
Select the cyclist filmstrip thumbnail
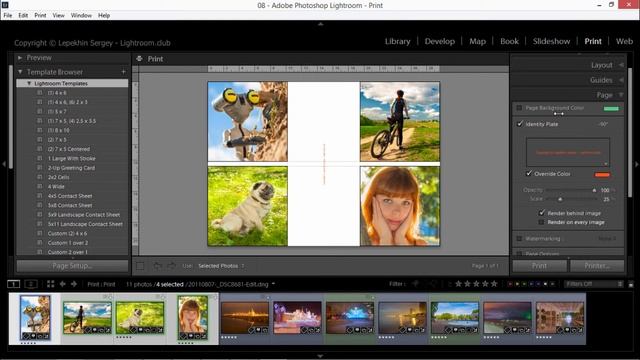pyautogui.click(x=87, y=318)
